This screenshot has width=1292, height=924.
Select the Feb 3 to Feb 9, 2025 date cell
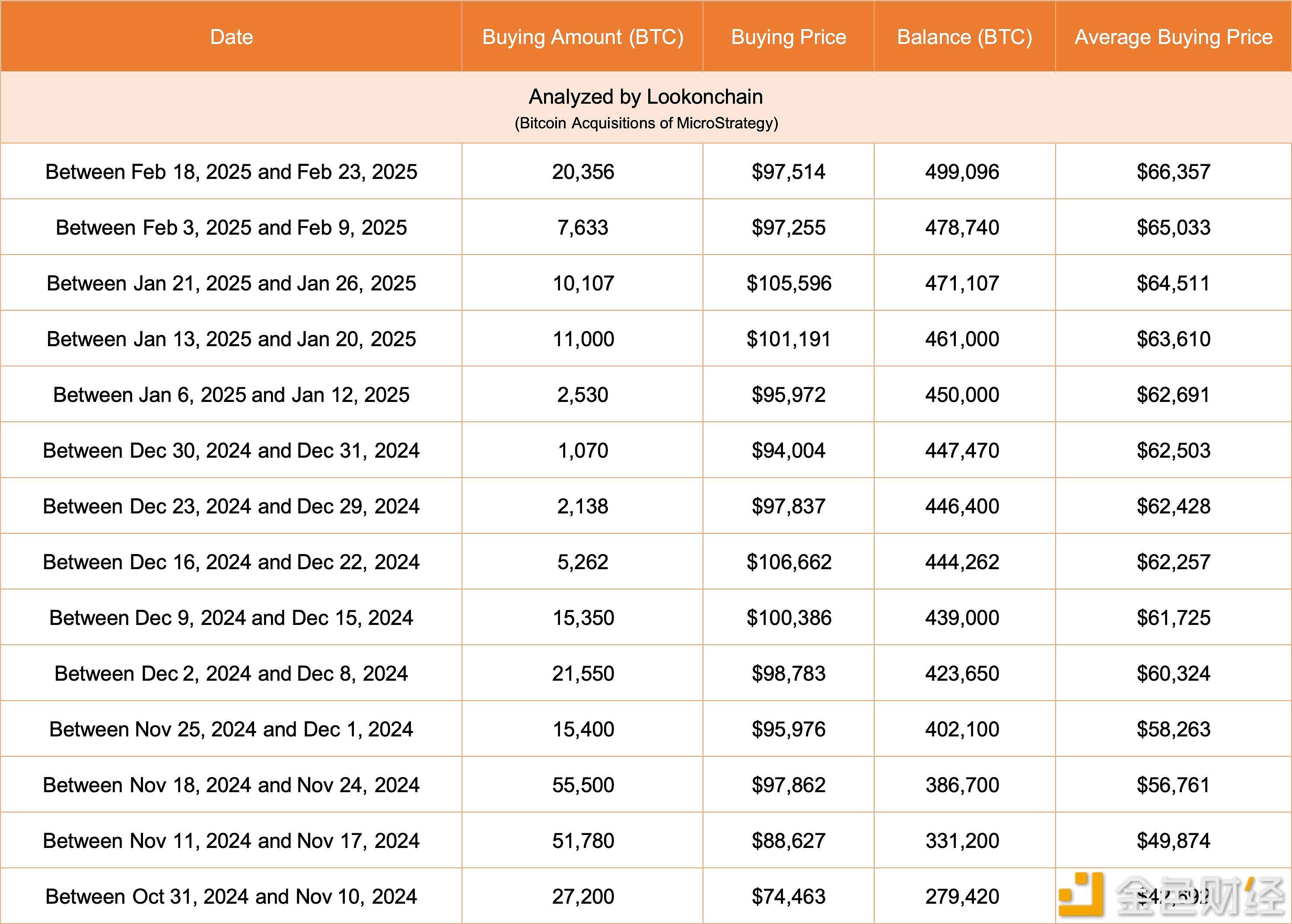231,227
